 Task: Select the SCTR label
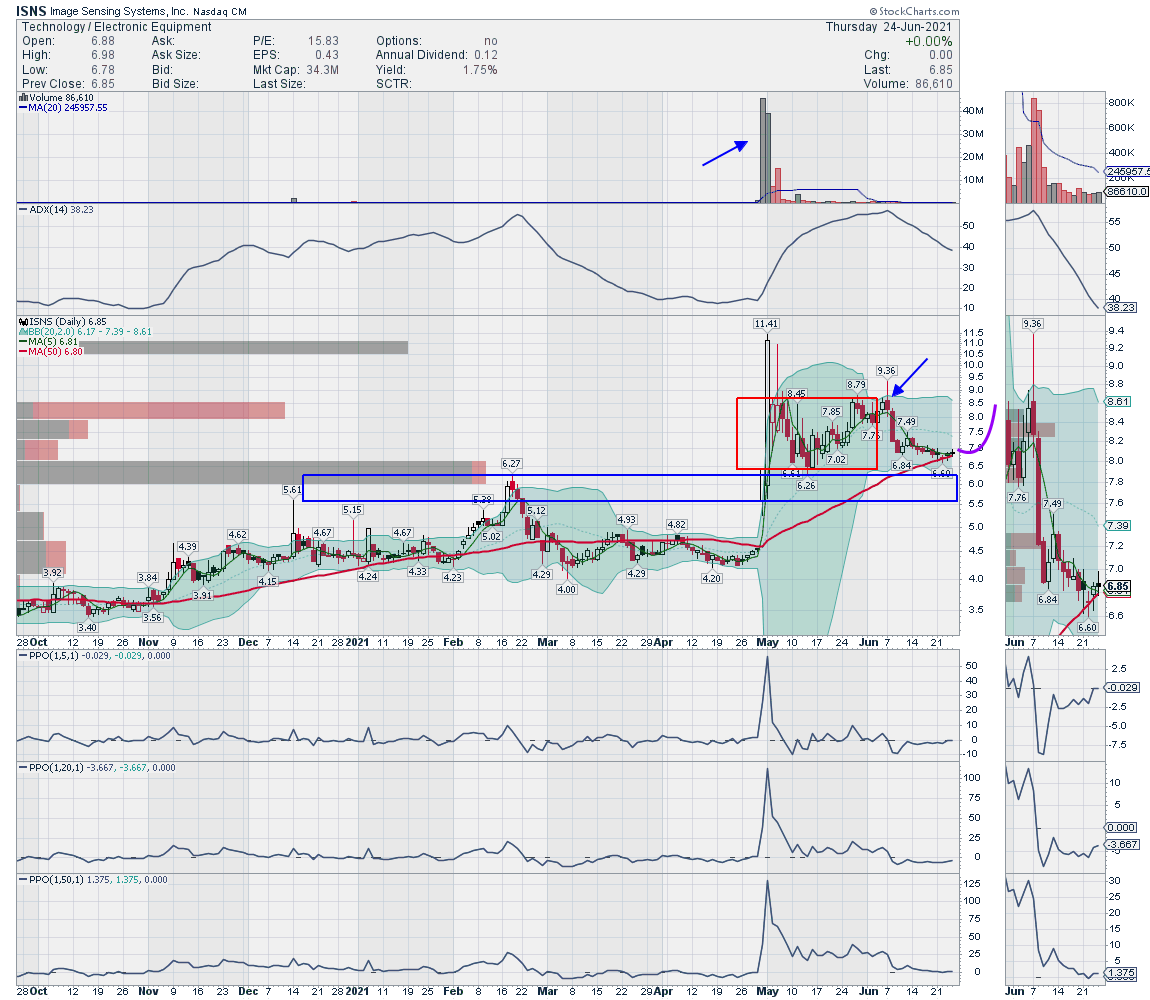tap(394, 84)
